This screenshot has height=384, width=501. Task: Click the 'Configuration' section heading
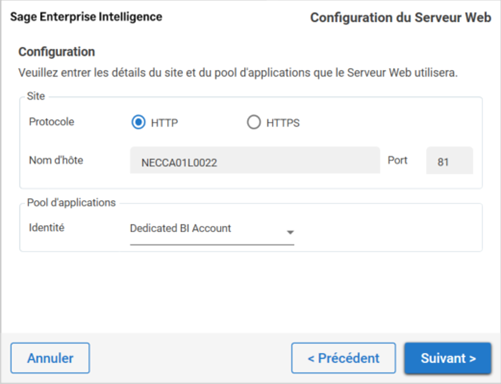coord(57,52)
